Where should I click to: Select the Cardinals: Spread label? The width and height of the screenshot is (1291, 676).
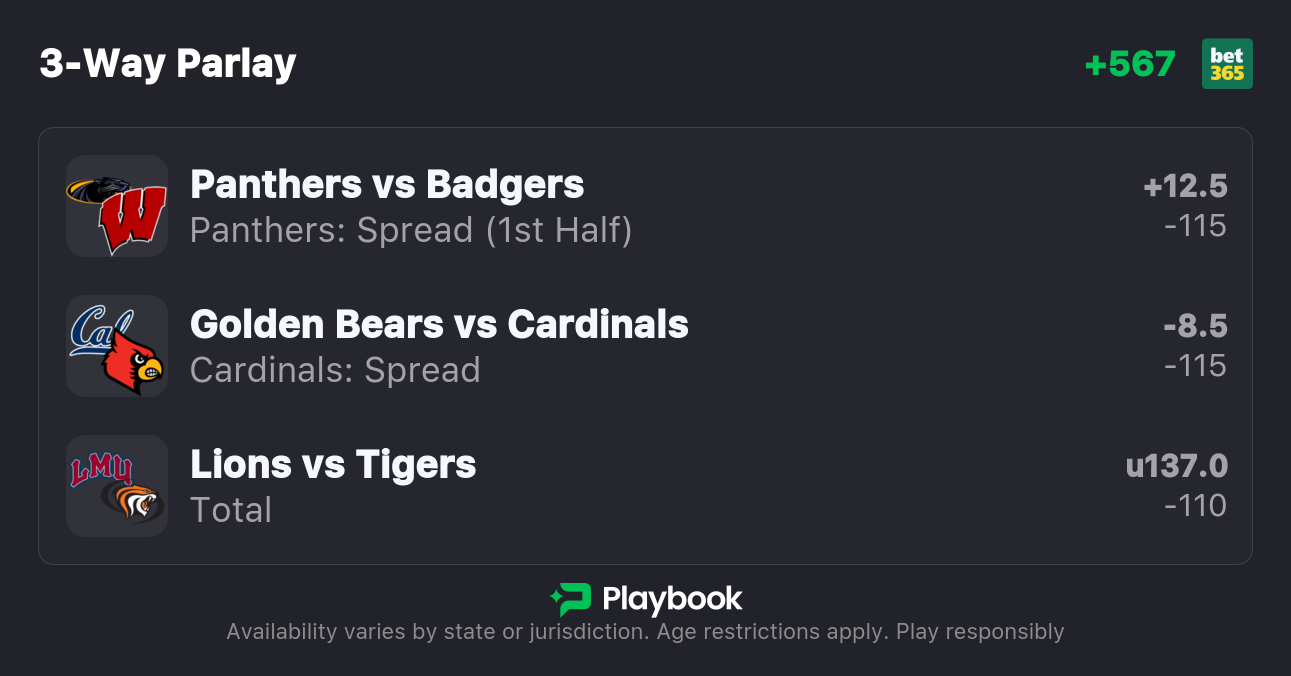click(335, 370)
